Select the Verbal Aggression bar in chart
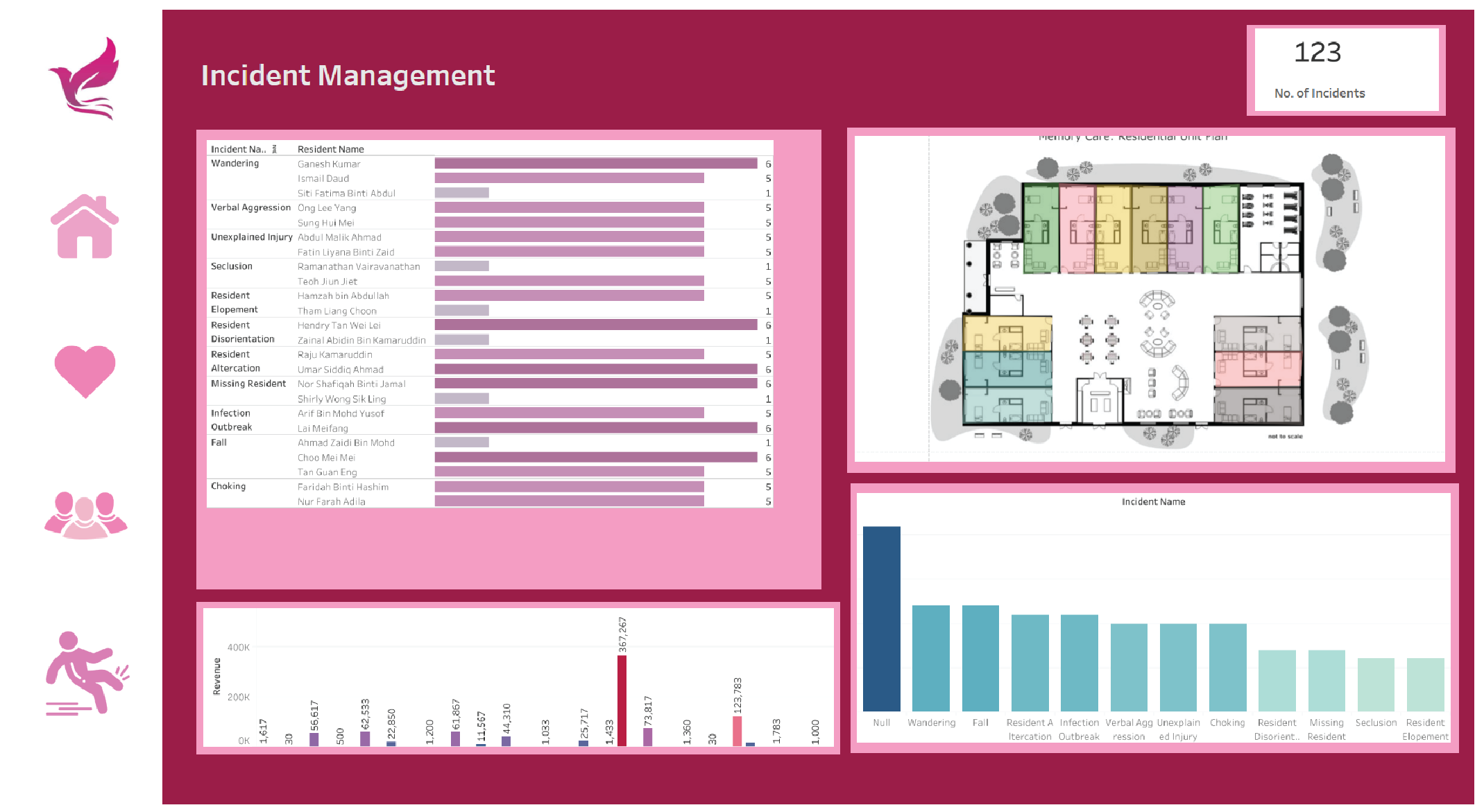 point(1129,667)
